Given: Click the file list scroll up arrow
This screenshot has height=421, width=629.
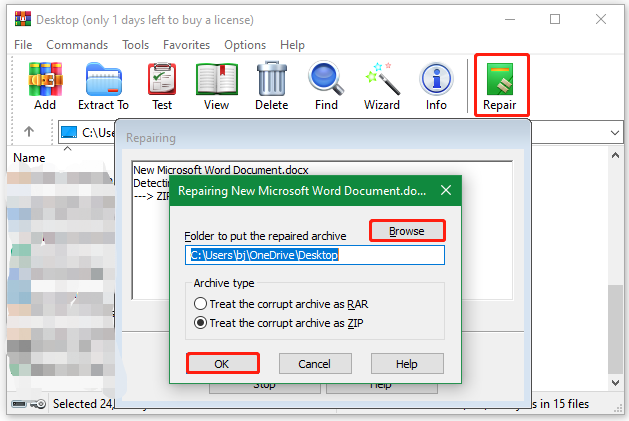Looking at the screenshot, I should (615, 155).
